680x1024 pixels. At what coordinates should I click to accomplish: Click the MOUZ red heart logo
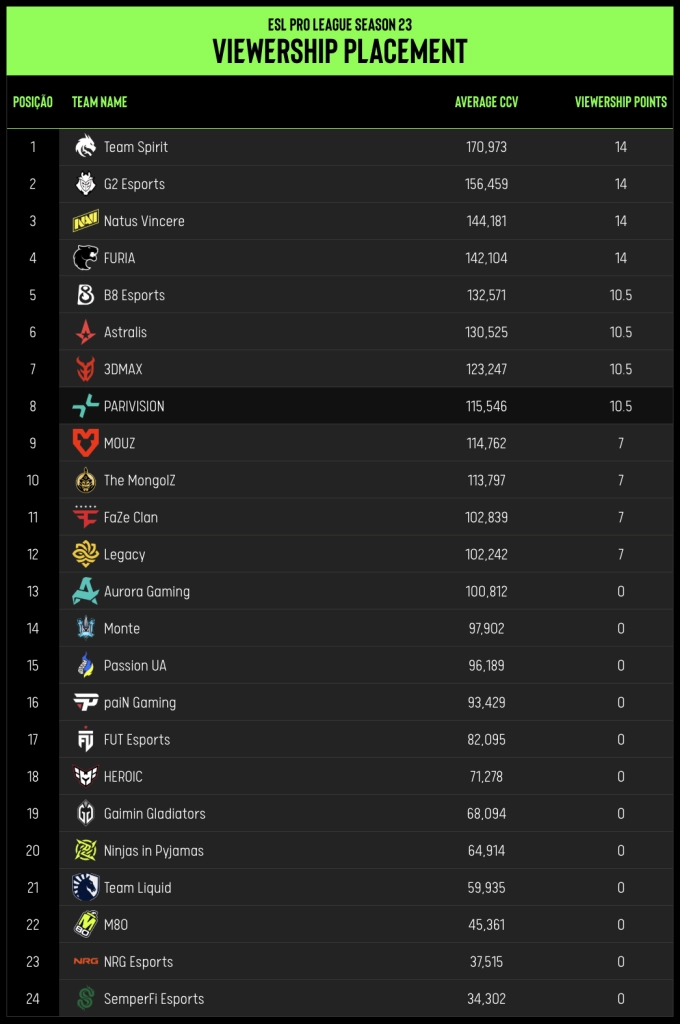tap(85, 443)
